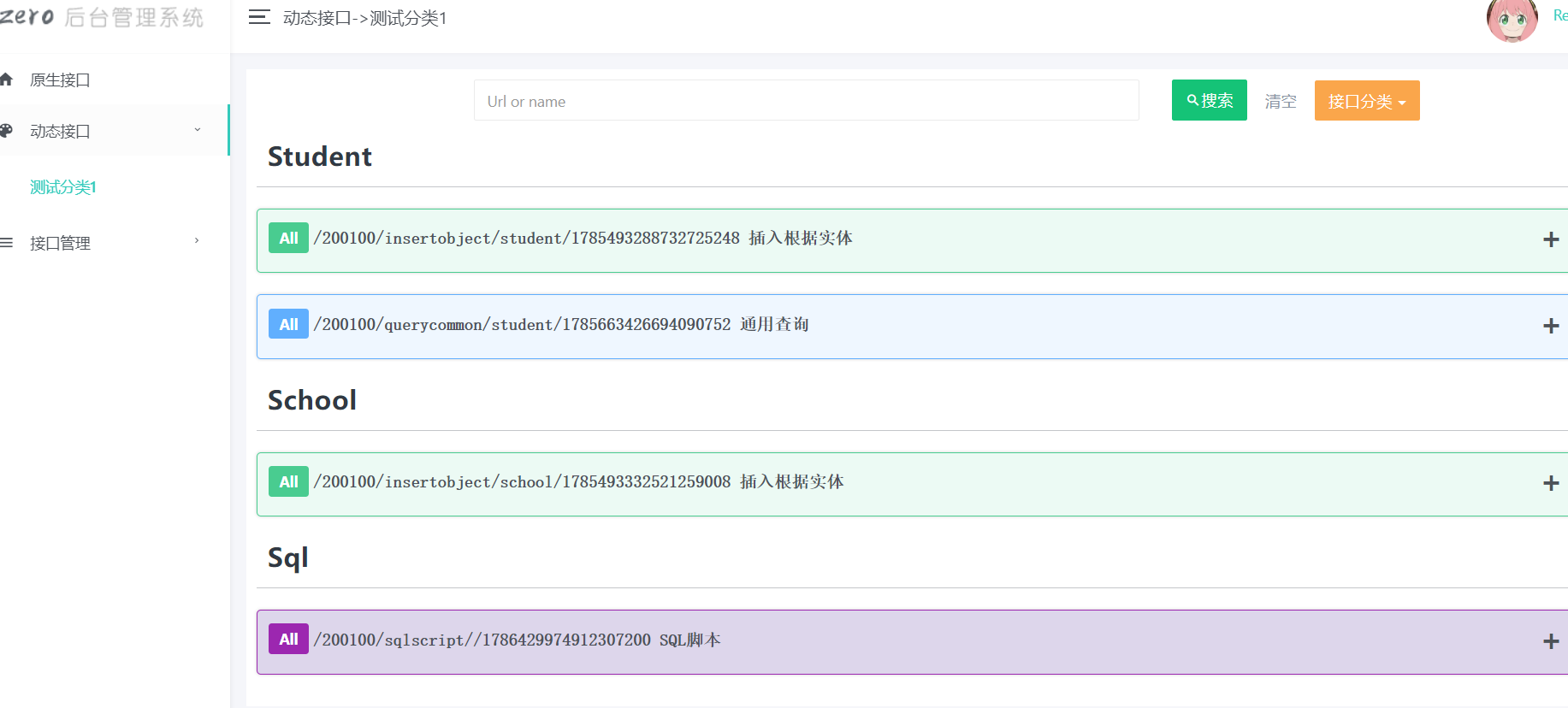The height and width of the screenshot is (708, 1568).
Task: Click the 动态接口->测试分类1 breadcrumb title
Action: [x=365, y=18]
